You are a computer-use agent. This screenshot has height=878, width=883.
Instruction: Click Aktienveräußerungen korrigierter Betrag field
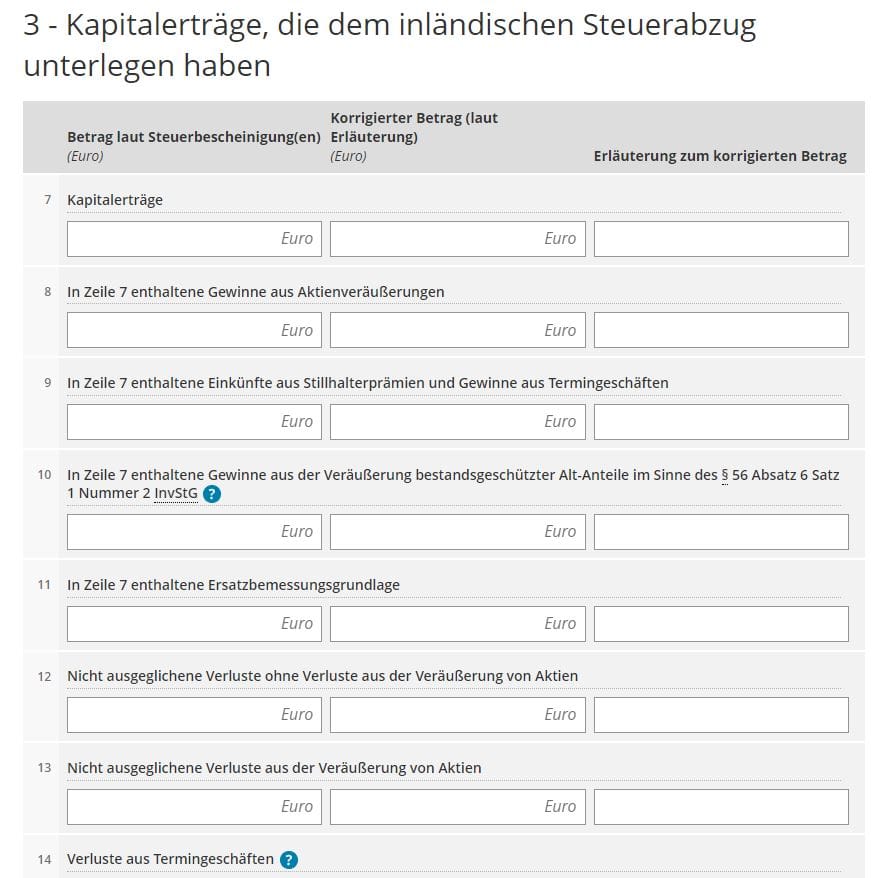click(x=457, y=330)
